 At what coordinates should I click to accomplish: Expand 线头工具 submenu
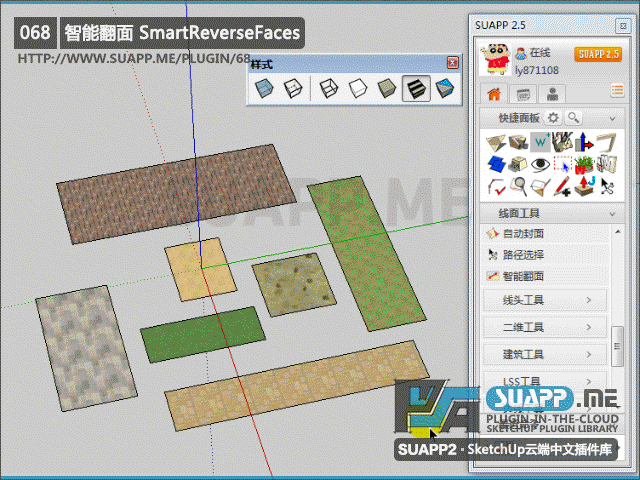[x=544, y=300]
